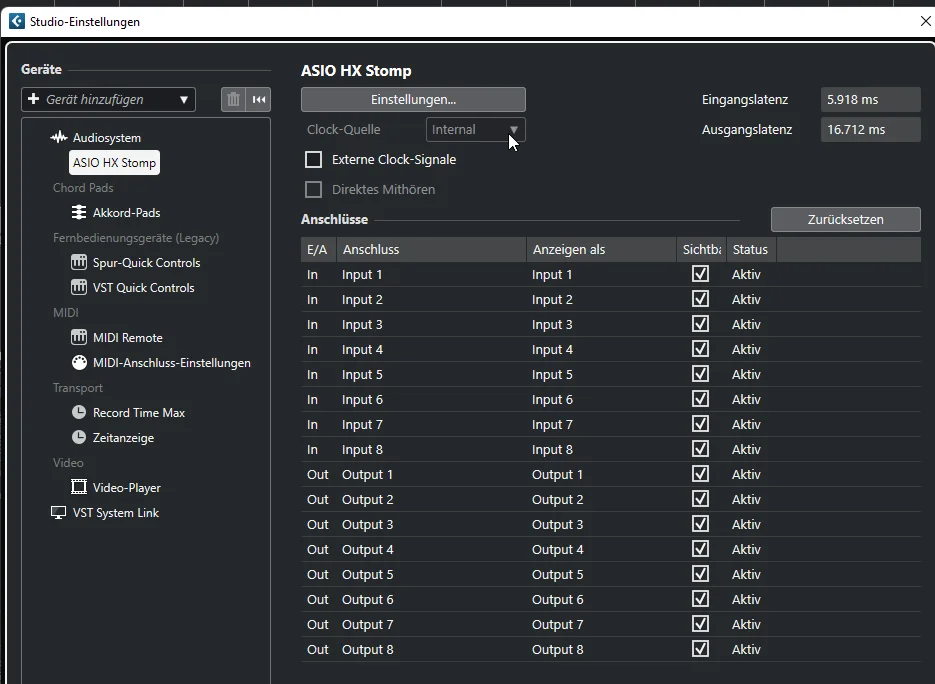Click the Video-Player film icon
This screenshot has width=935, height=684.
tap(79, 487)
